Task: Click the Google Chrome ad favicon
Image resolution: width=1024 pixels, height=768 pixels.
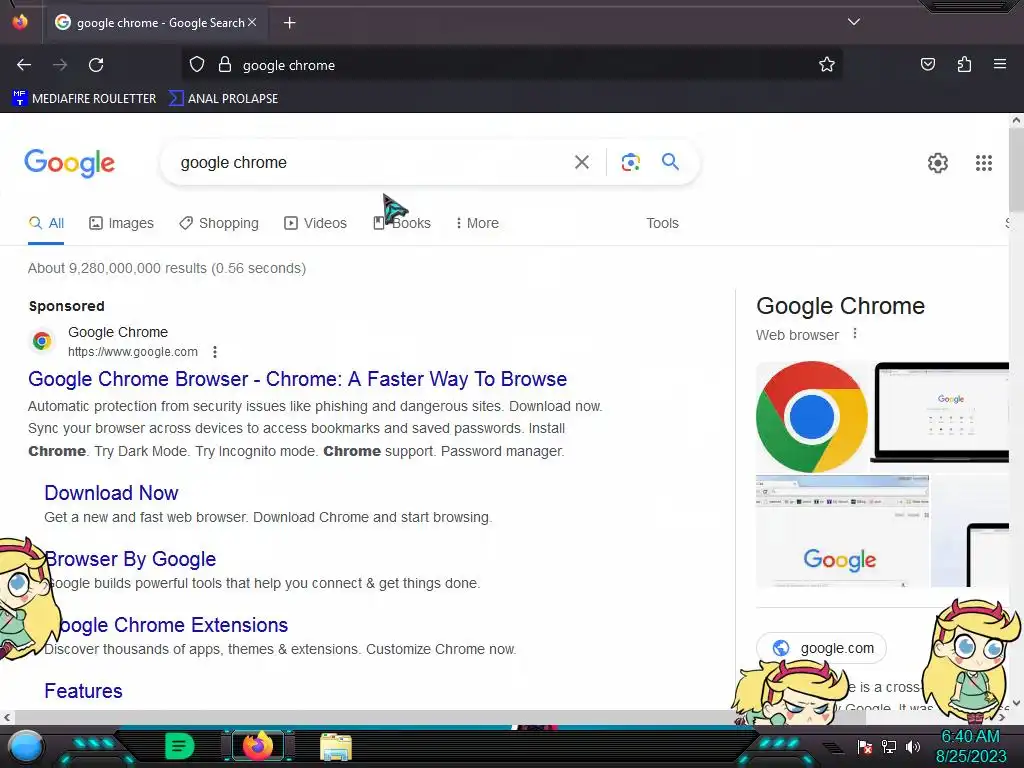Action: pos(42,340)
